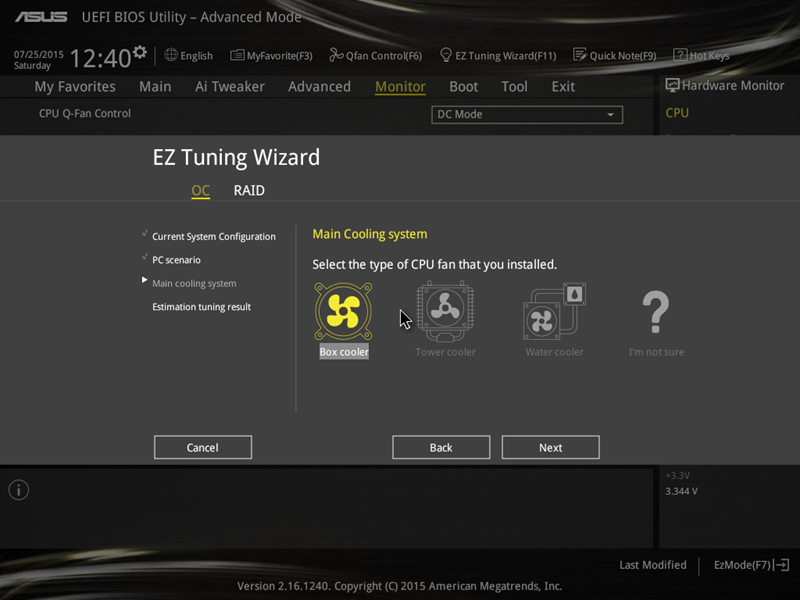Expand the DC Mode dropdown
The image size is (800, 600).
[x=527, y=114]
